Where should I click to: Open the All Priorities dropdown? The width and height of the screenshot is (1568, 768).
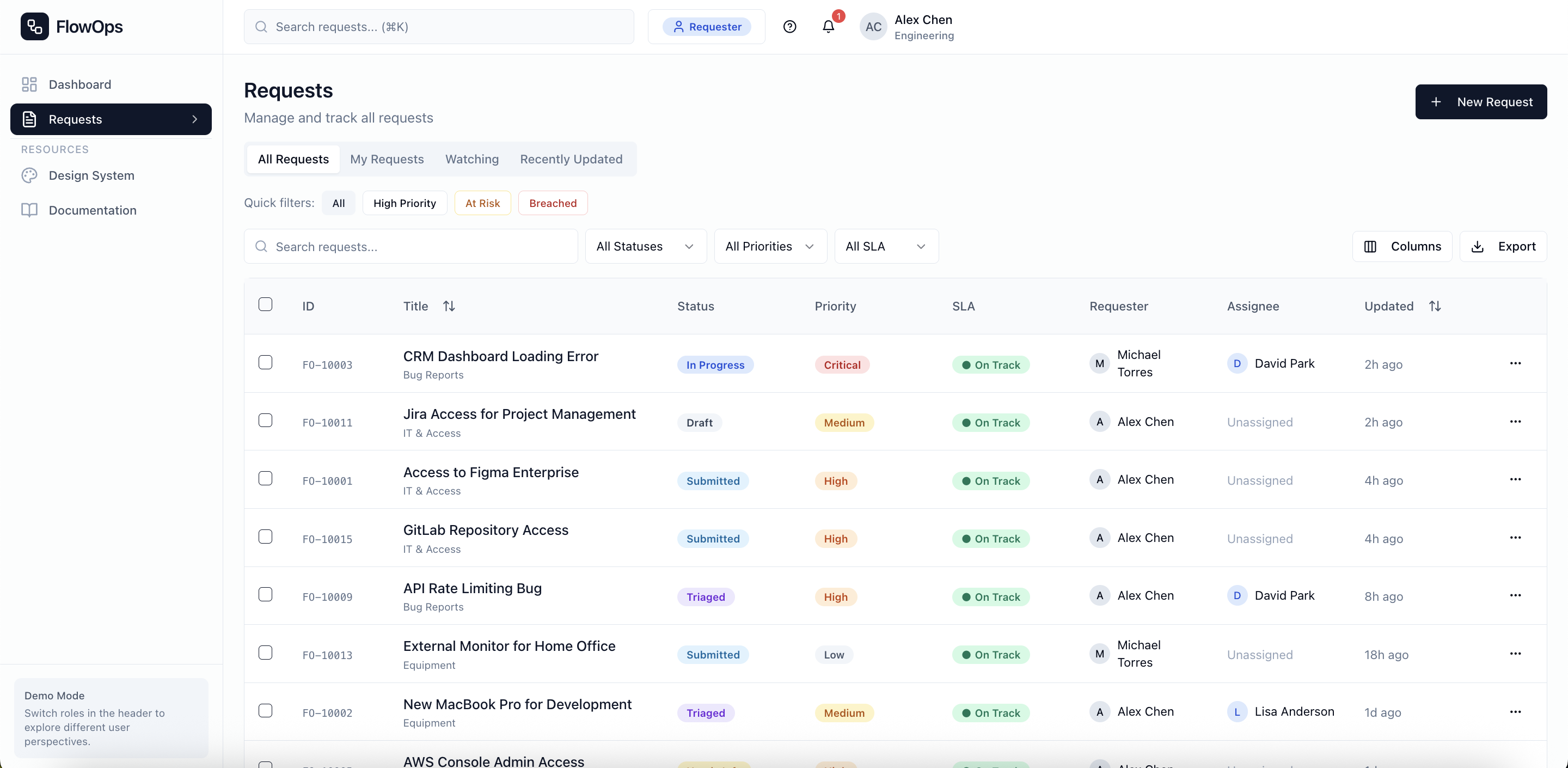coord(769,246)
